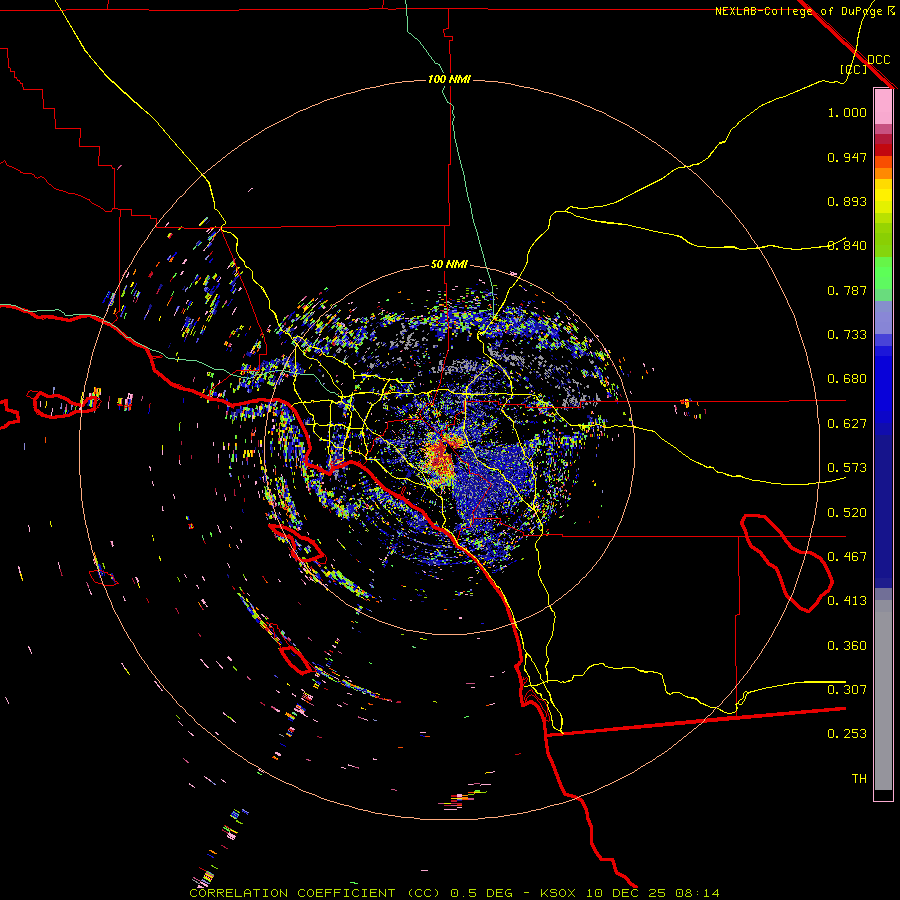
Task: Click the pink segment at the color bar top
Action: pyautogui.click(x=883, y=107)
